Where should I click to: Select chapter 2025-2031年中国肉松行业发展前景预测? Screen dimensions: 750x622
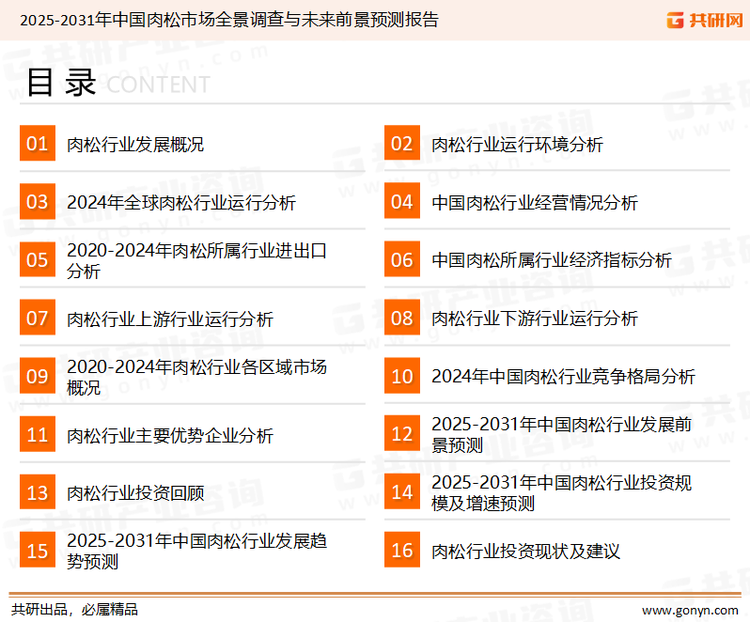click(x=562, y=434)
